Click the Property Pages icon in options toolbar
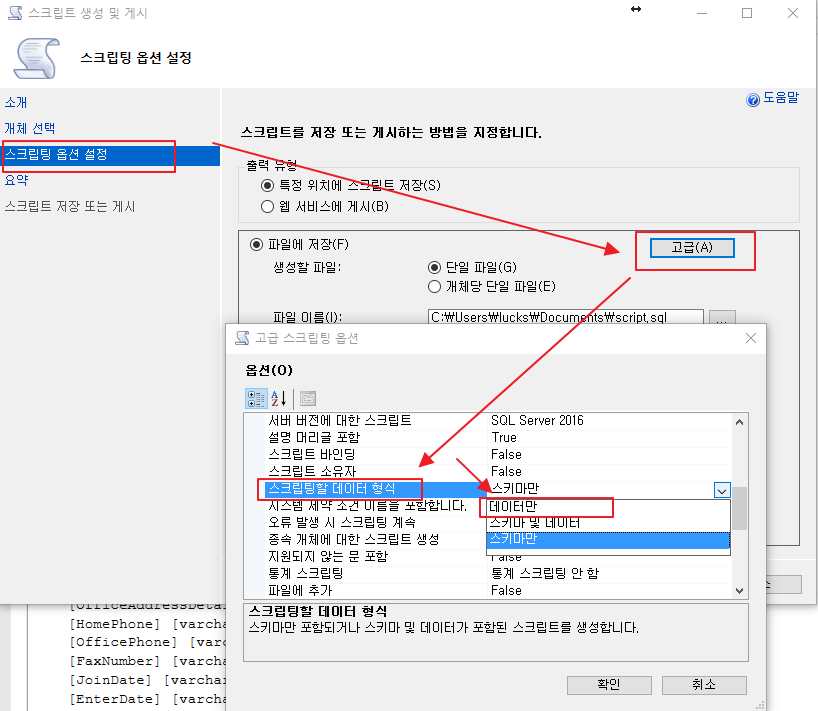Image resolution: width=818 pixels, height=711 pixels. [x=308, y=399]
